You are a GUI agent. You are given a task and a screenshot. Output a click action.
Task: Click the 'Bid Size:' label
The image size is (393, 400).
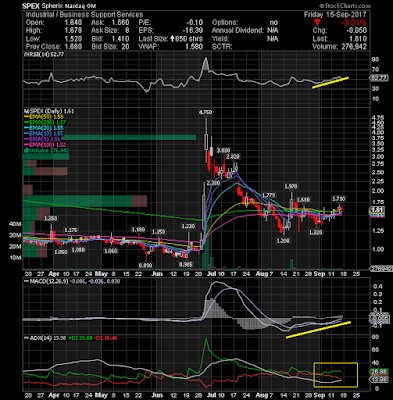[104, 47]
